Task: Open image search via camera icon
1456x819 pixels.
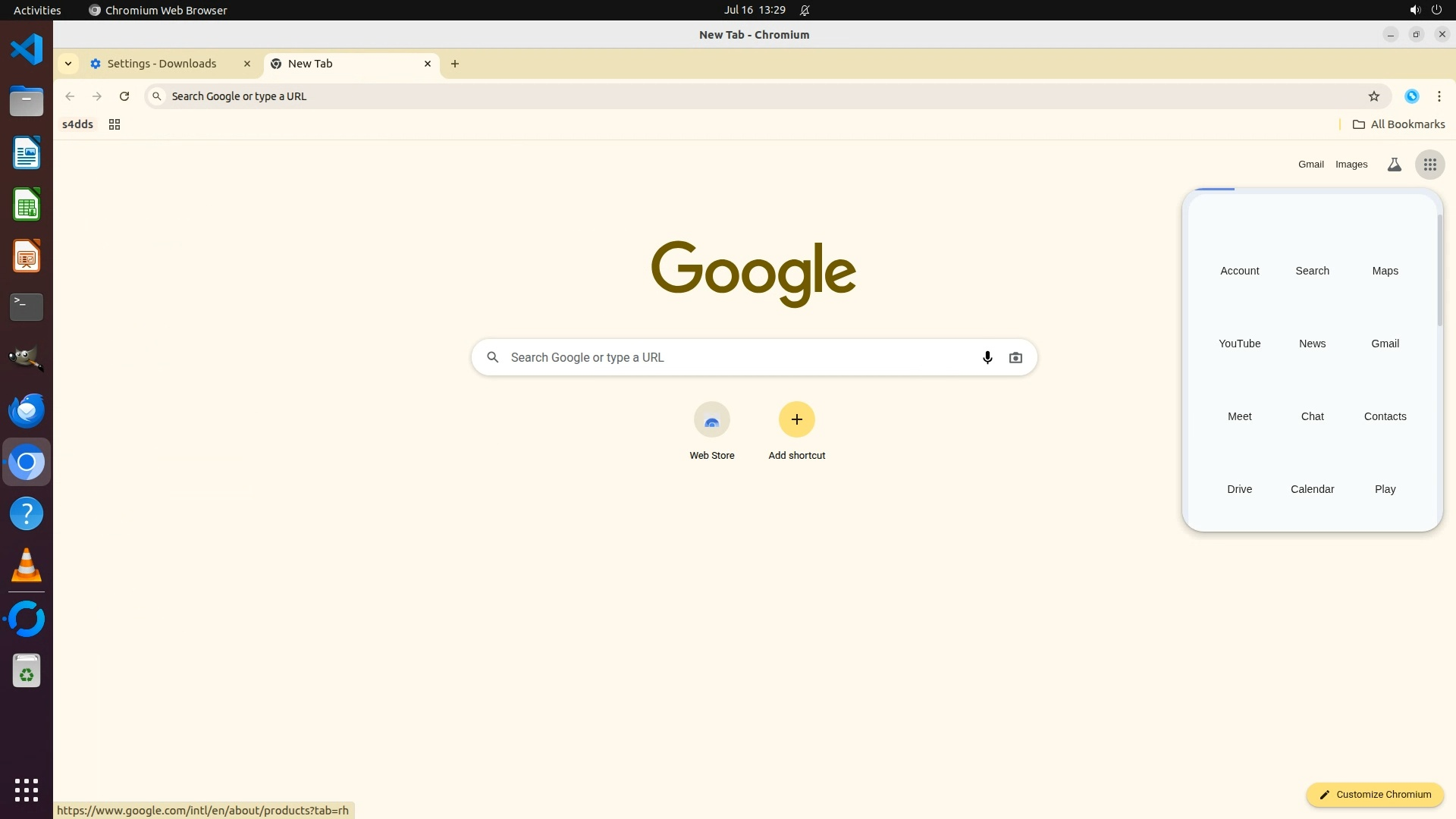Action: coord(1015,357)
